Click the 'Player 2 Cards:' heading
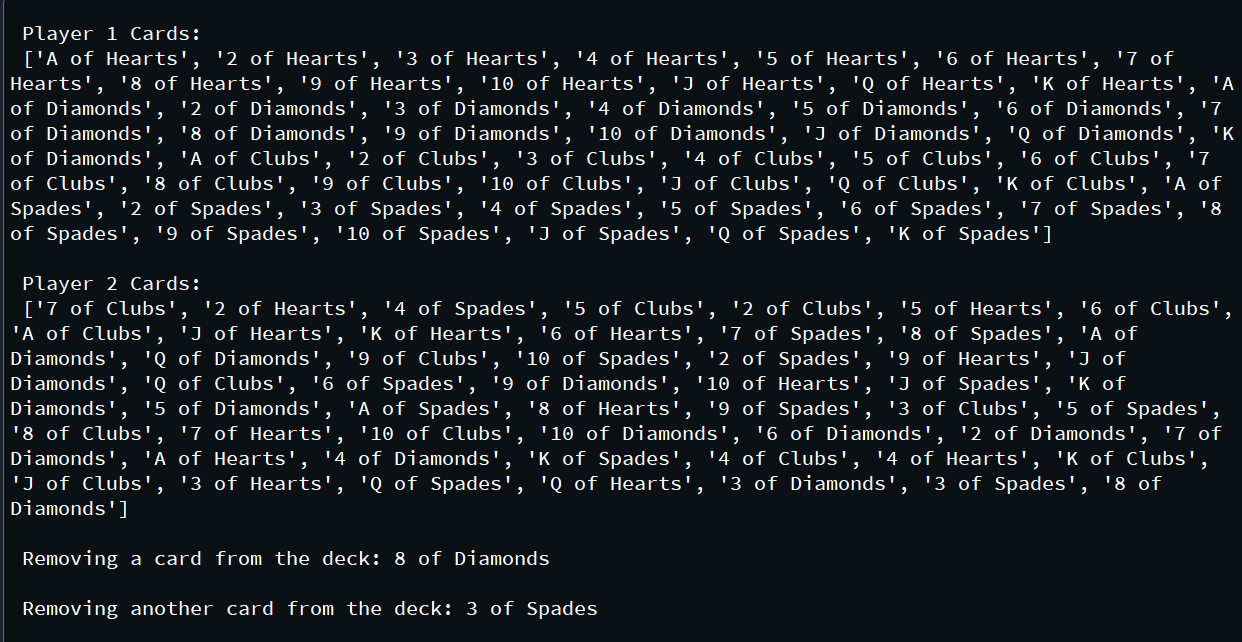This screenshot has width=1242, height=642. [x=112, y=284]
